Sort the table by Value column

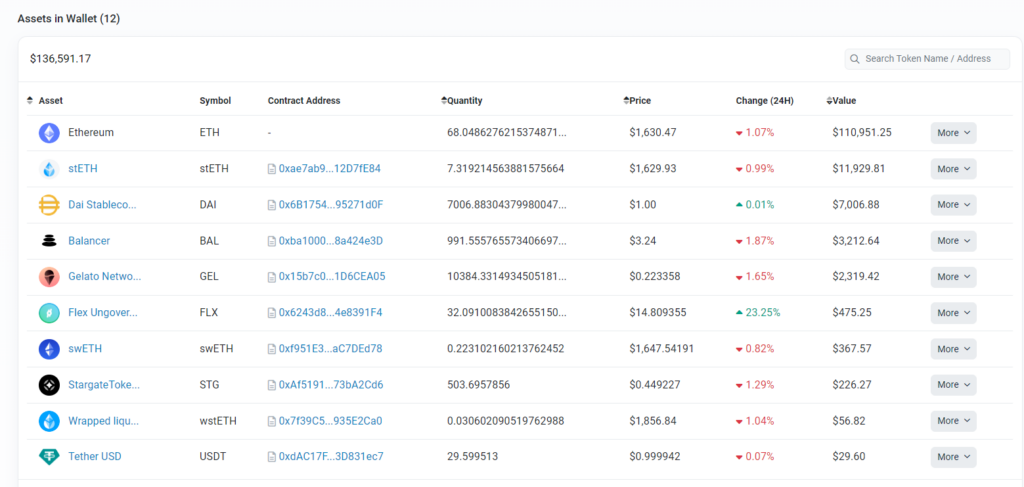[841, 101]
